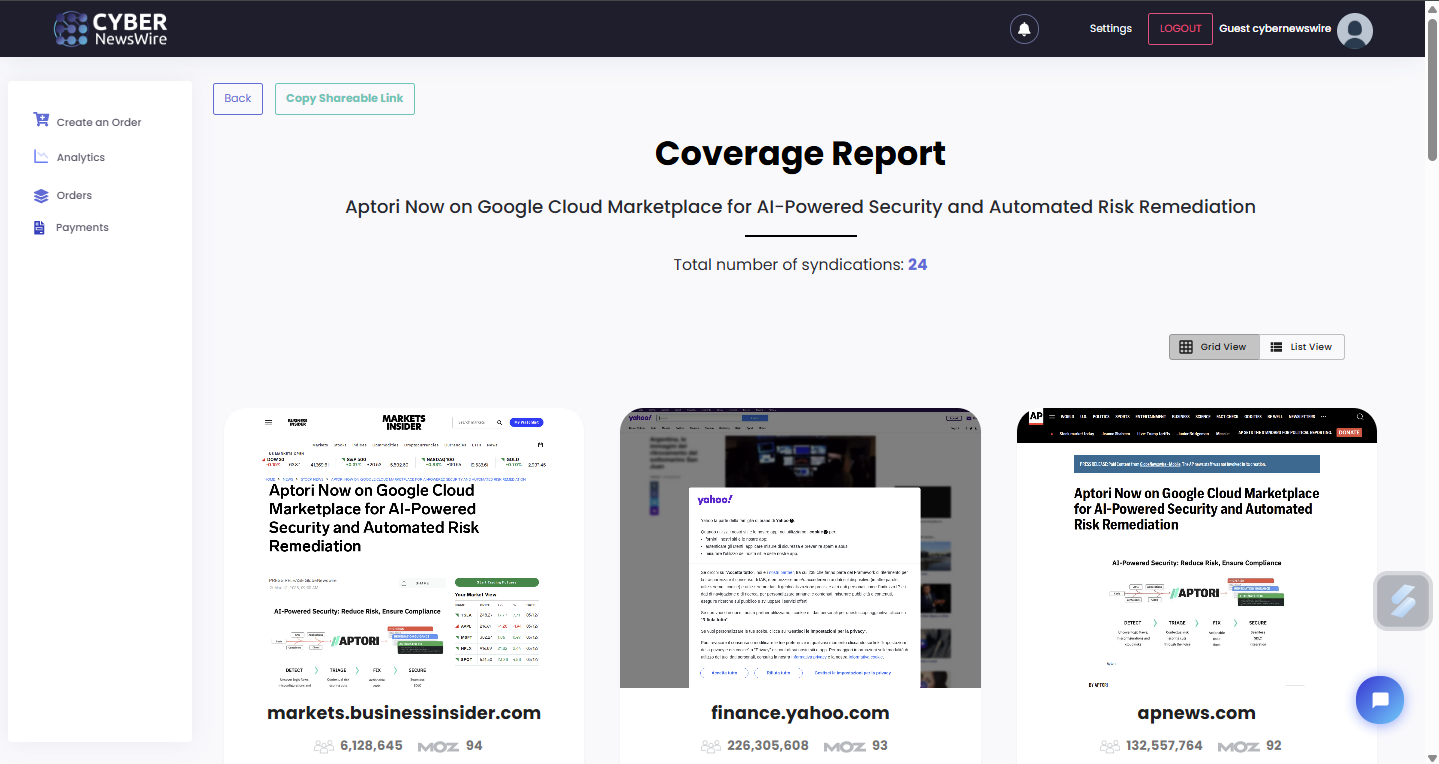Click the Orders stack icon
Image resolution: width=1439 pixels, height=764 pixels.
pyautogui.click(x=41, y=196)
